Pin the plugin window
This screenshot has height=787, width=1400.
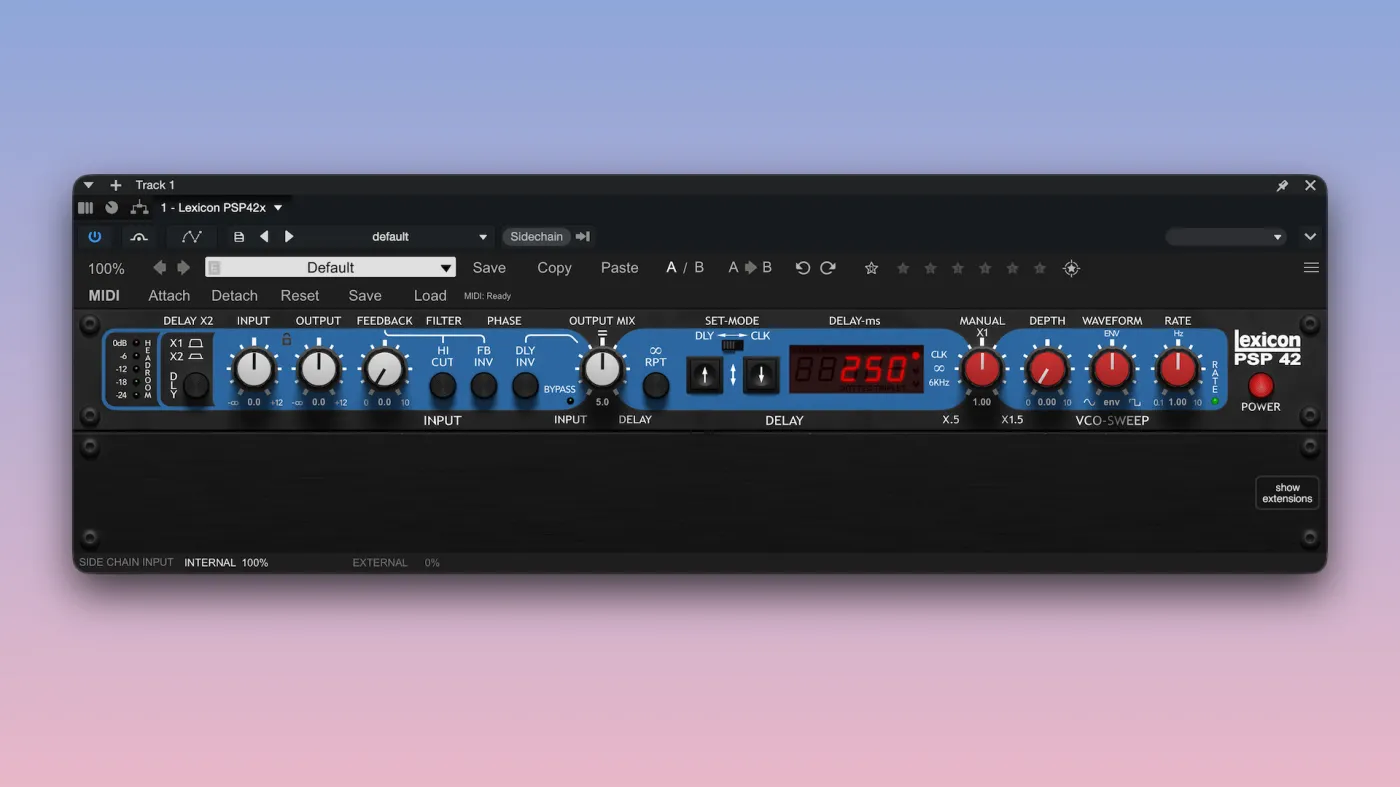(x=1282, y=186)
